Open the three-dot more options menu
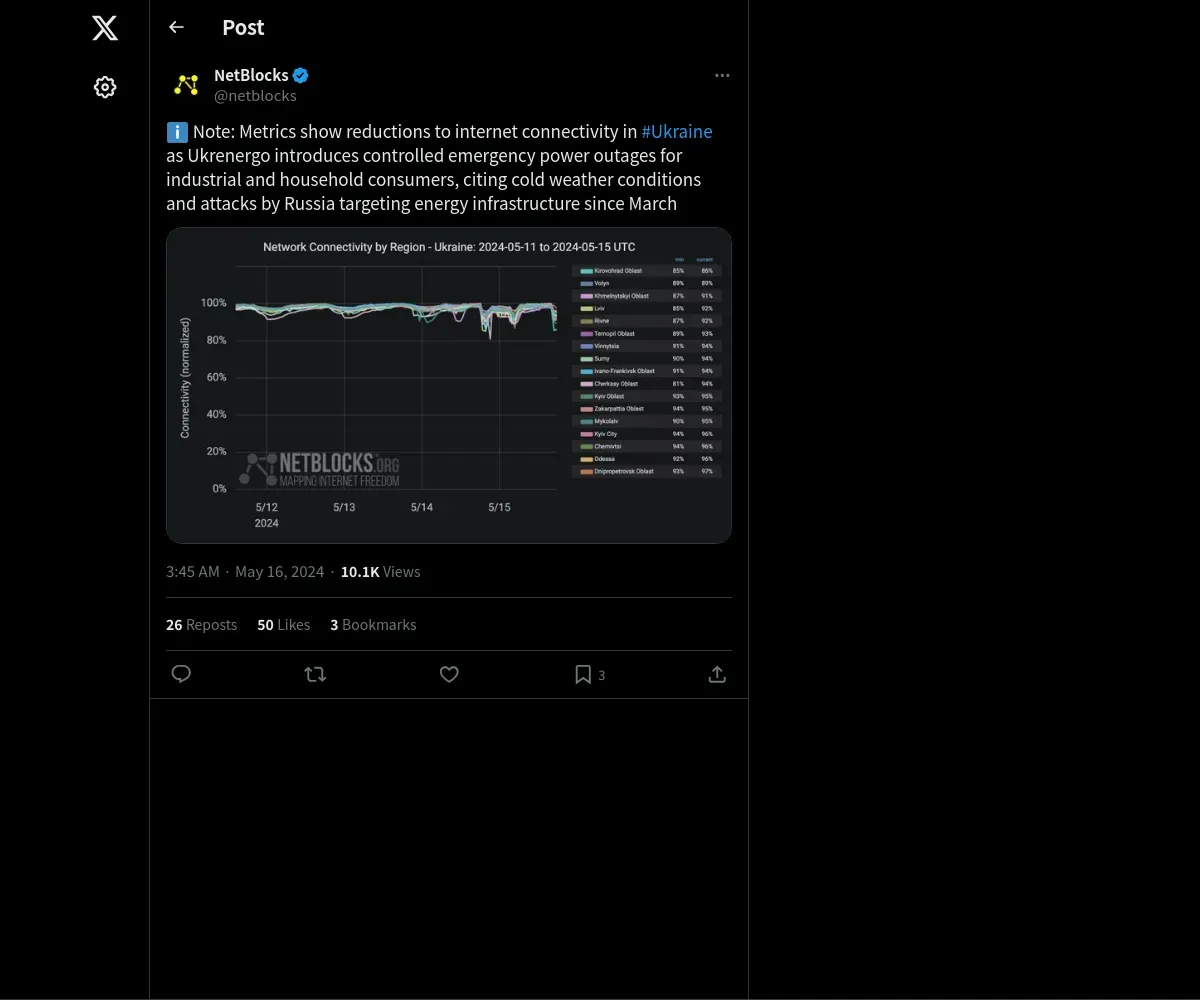Screen dimensions: 1200x1000 (x=722, y=75)
